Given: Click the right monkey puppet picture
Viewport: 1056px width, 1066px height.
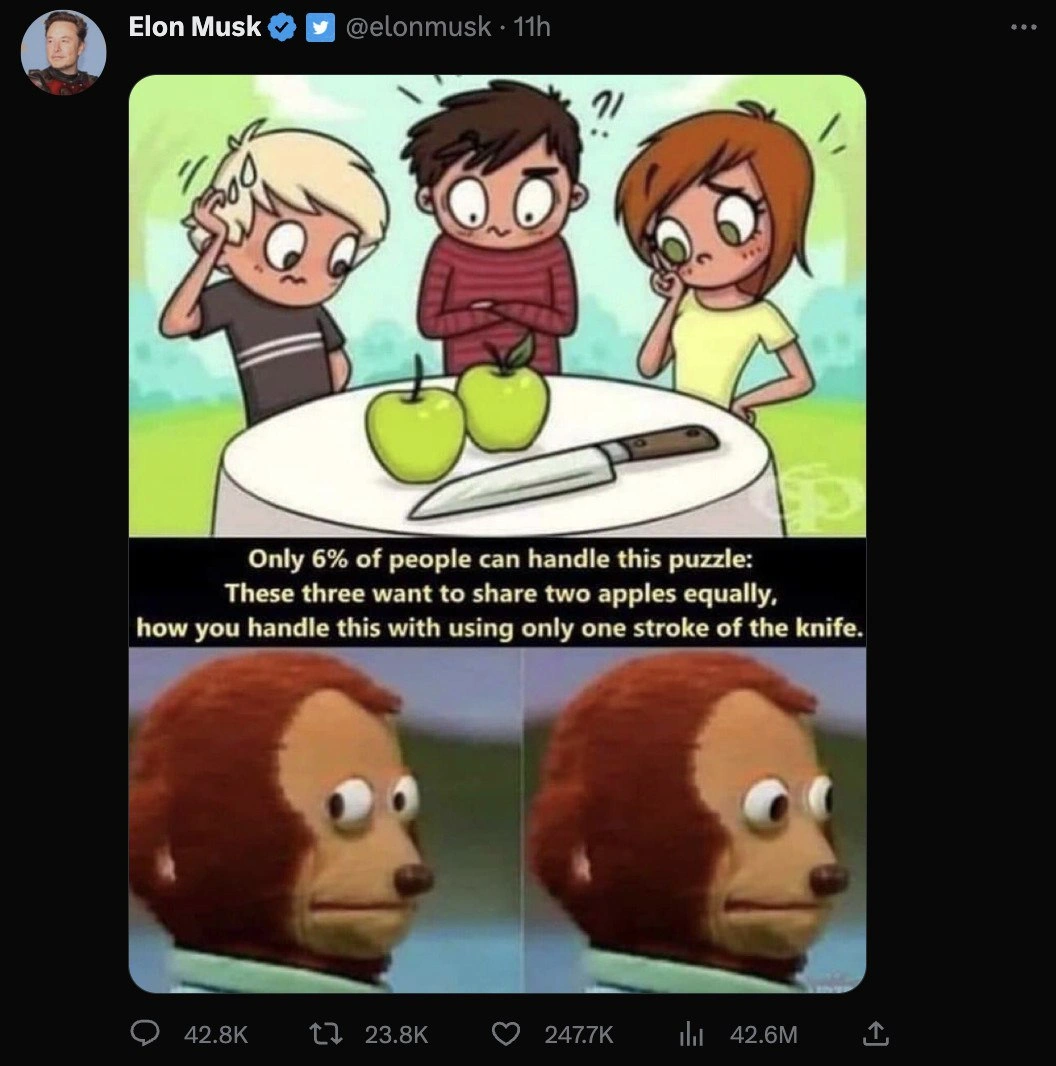Looking at the screenshot, I should 695,820.
